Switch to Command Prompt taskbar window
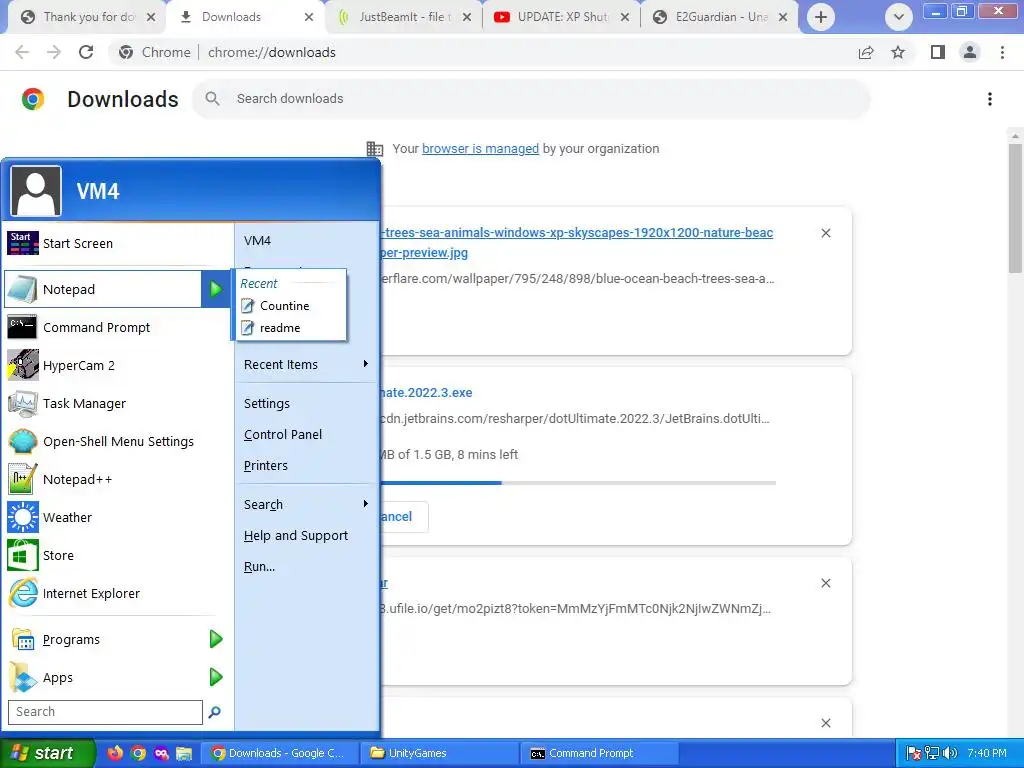The width and height of the screenshot is (1024, 768). coord(599,753)
